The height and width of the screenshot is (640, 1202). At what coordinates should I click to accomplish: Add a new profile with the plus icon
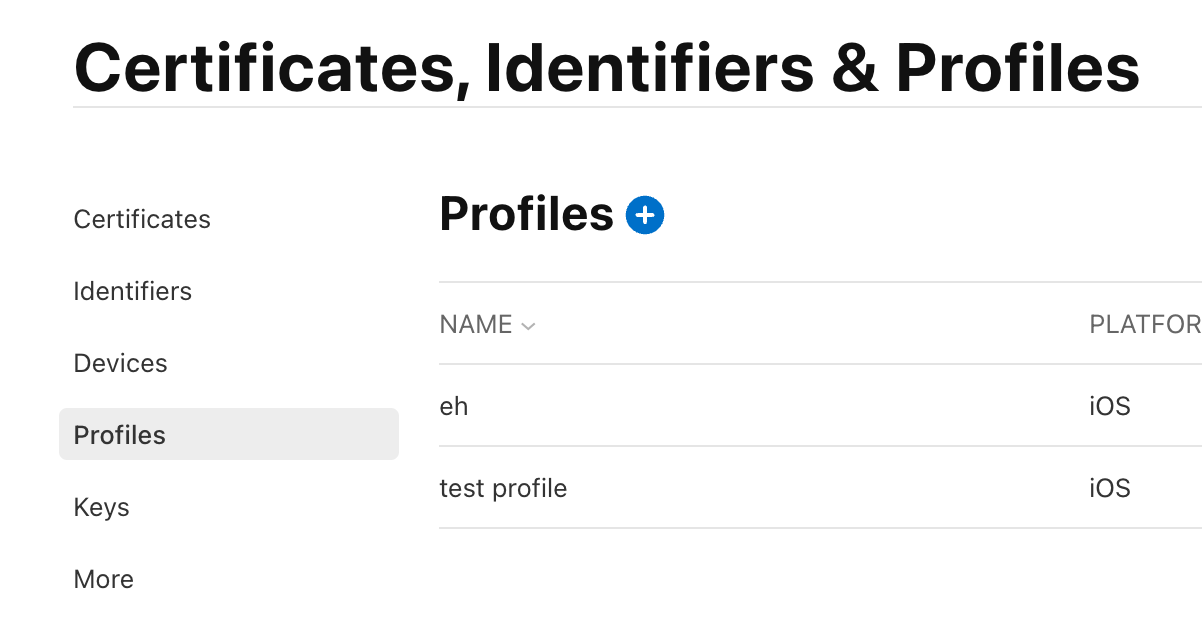tap(645, 215)
